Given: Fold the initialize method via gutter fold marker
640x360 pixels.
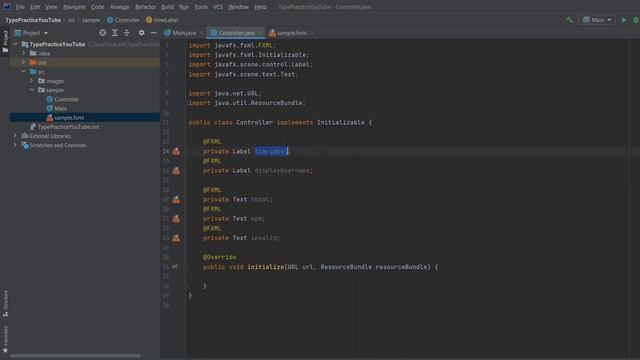Looking at the screenshot, I should coord(185,267).
